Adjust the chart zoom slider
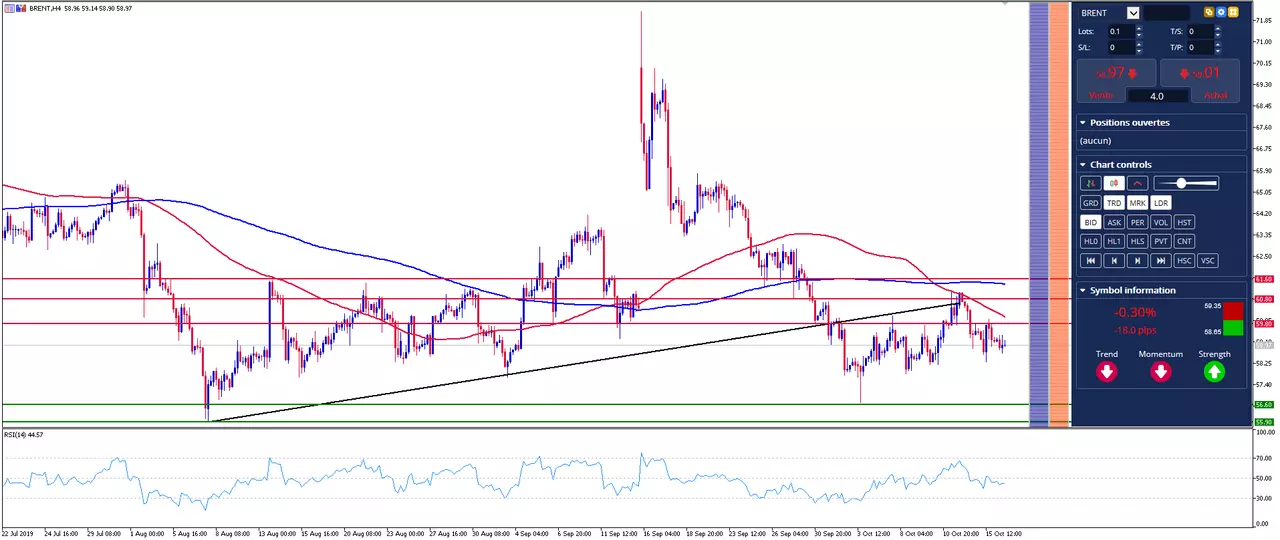Image resolution: width=1280 pixels, height=540 pixels. coord(1186,183)
